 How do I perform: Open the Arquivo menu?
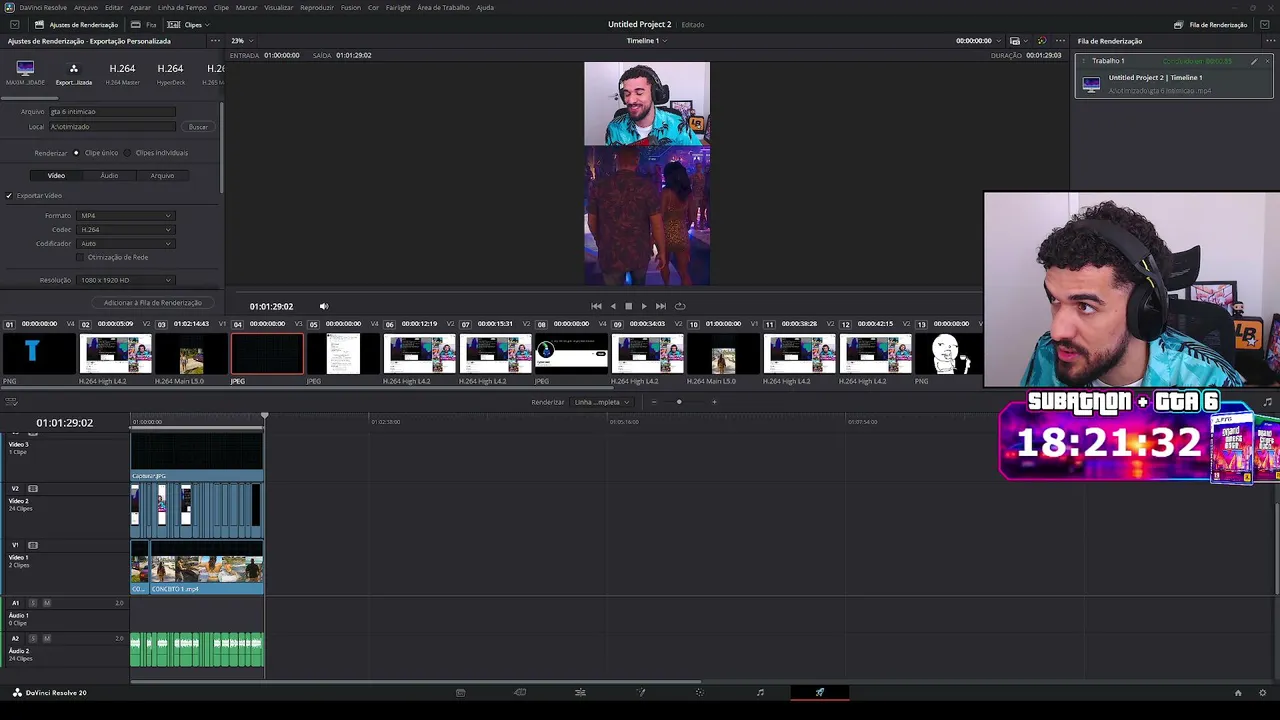point(86,7)
